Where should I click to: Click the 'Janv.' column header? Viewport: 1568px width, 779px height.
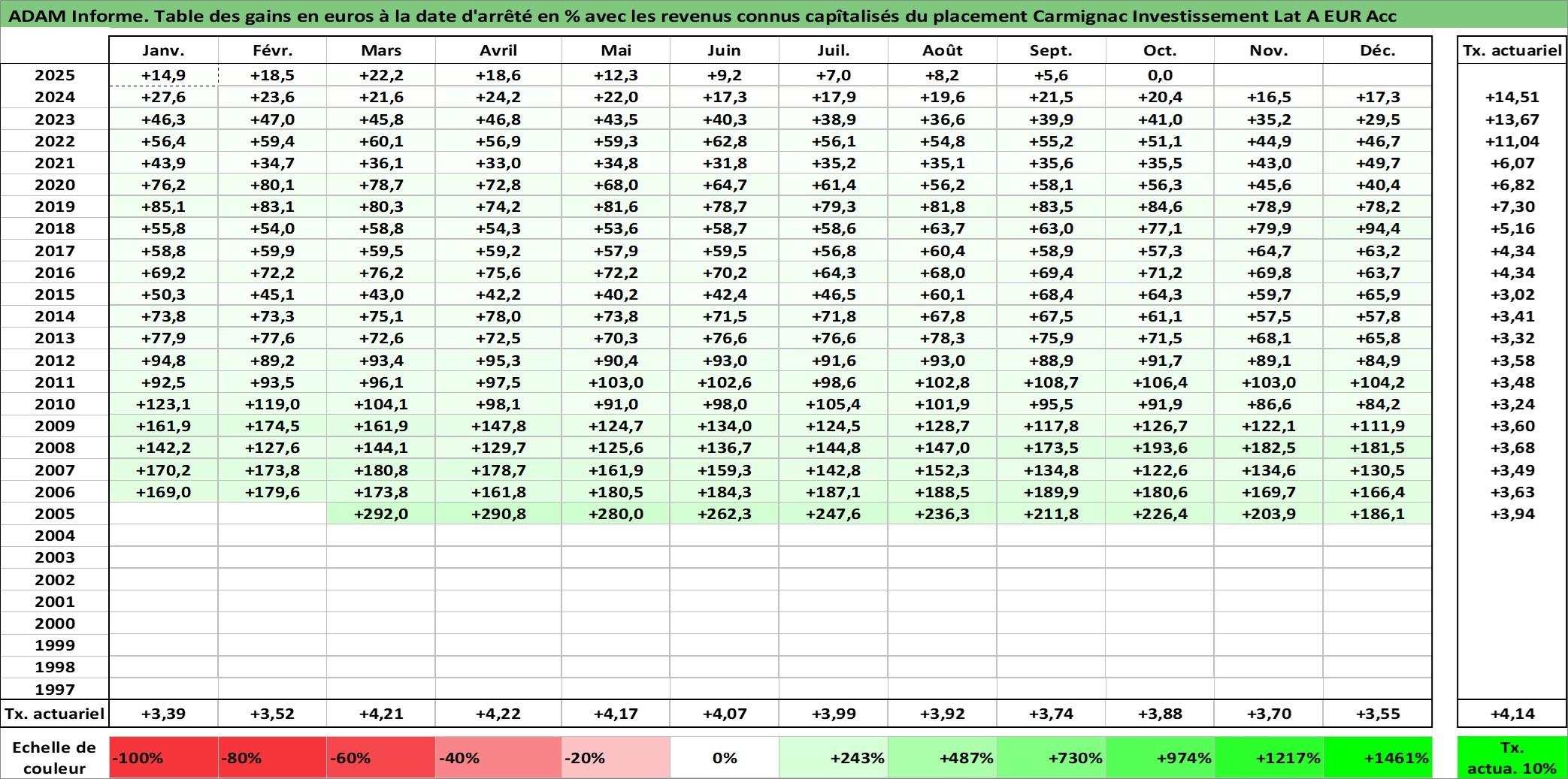point(164,50)
